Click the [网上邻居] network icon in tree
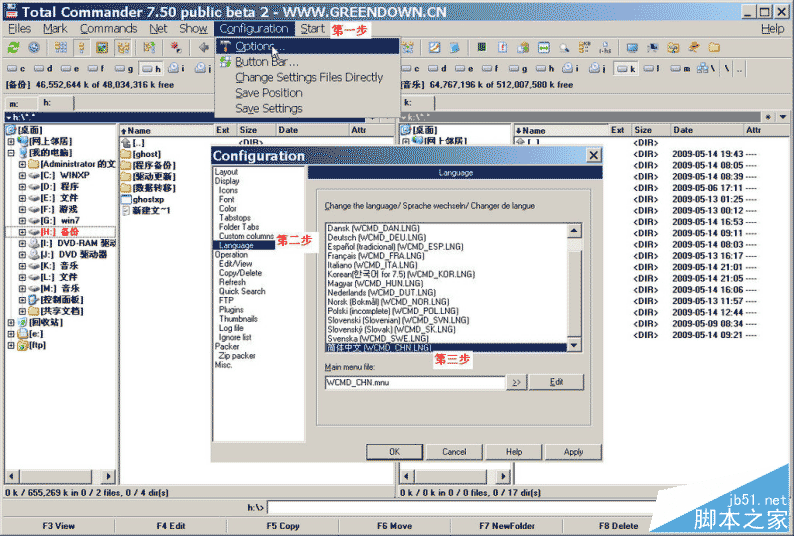The image size is (794, 537). pos(23,141)
